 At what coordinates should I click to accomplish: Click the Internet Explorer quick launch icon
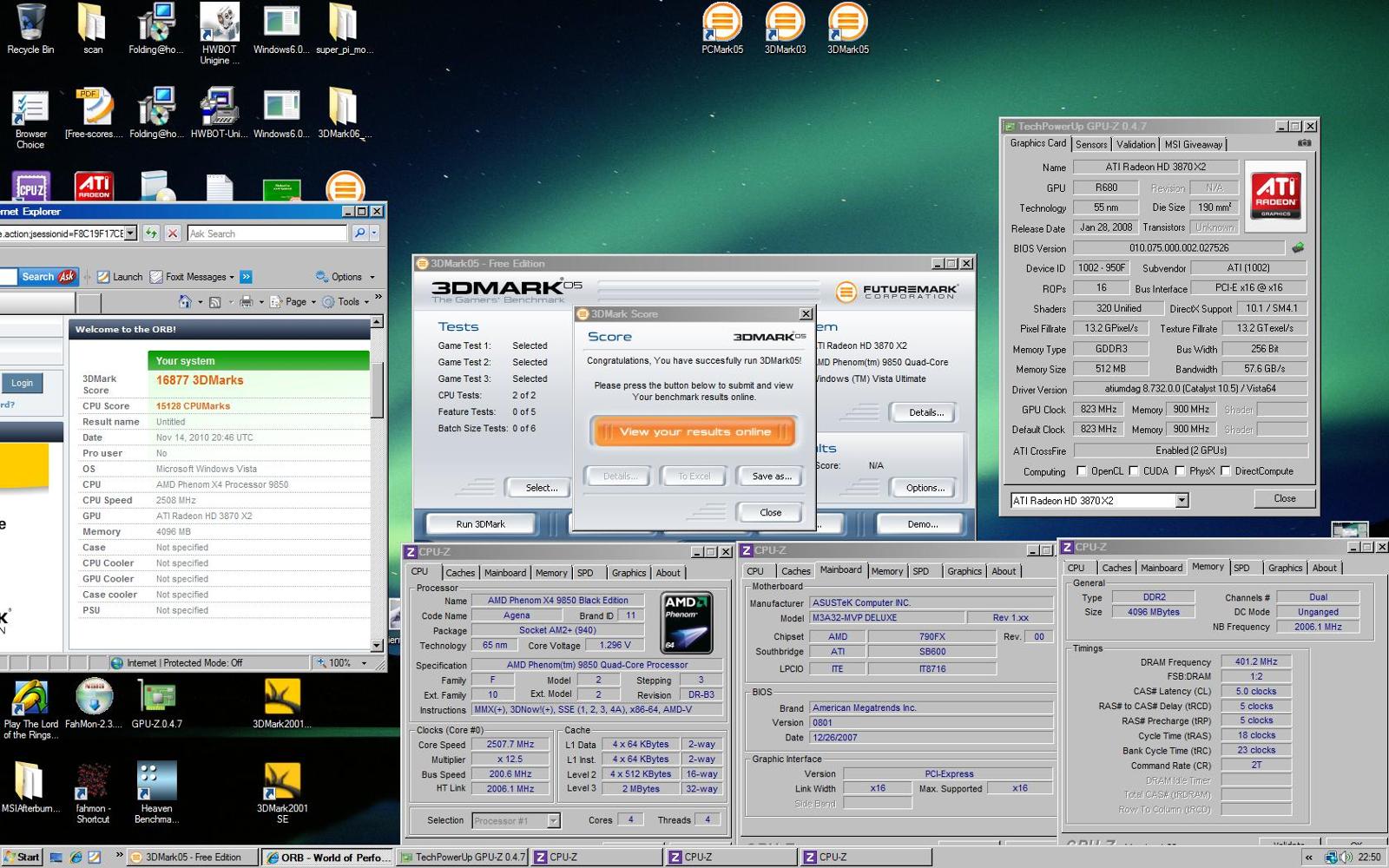click(76, 857)
